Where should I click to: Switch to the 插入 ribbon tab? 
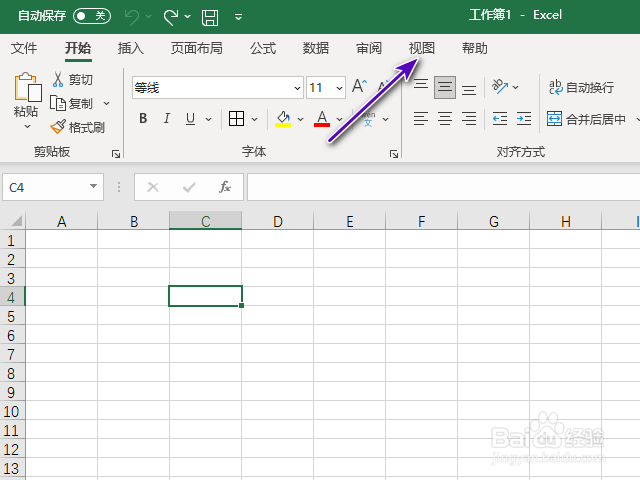pyautogui.click(x=131, y=48)
